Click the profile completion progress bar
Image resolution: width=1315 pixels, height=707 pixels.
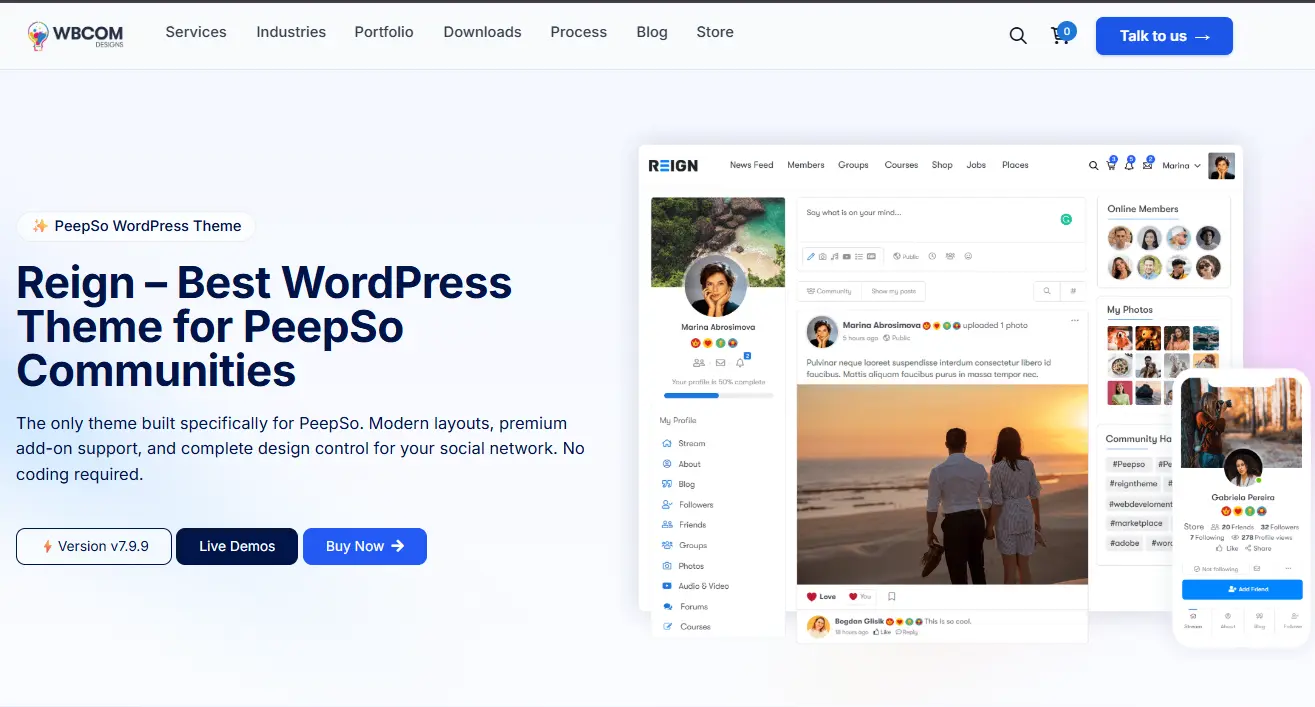click(x=718, y=396)
